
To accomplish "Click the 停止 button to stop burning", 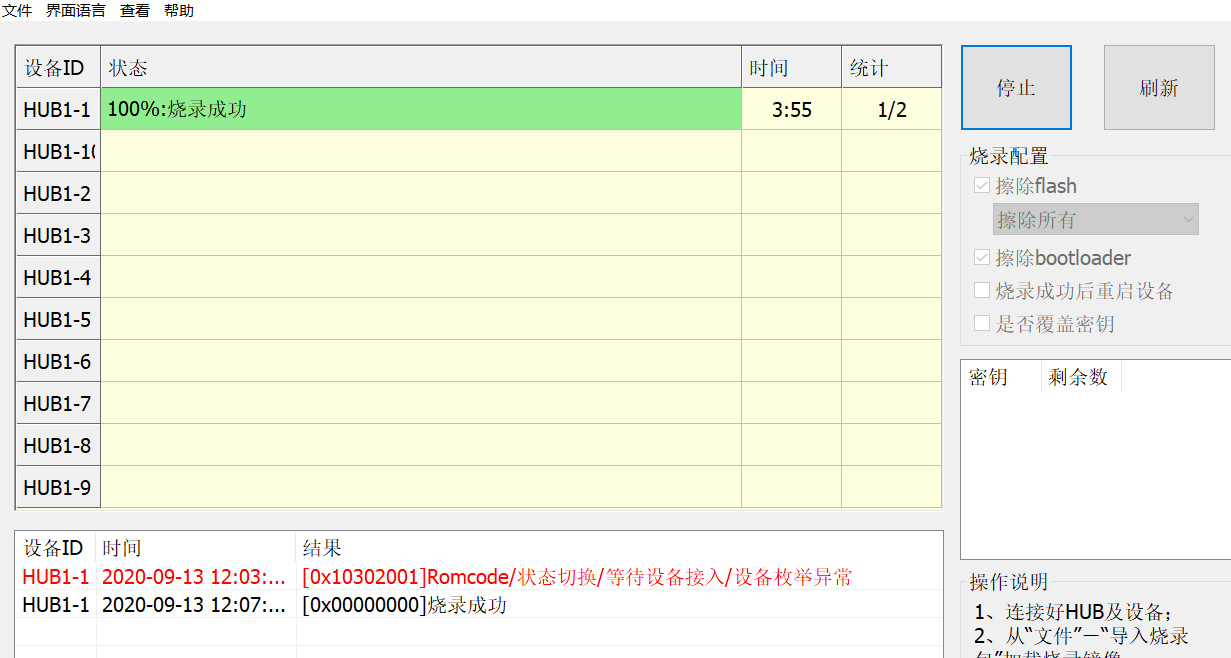I will click(1016, 87).
